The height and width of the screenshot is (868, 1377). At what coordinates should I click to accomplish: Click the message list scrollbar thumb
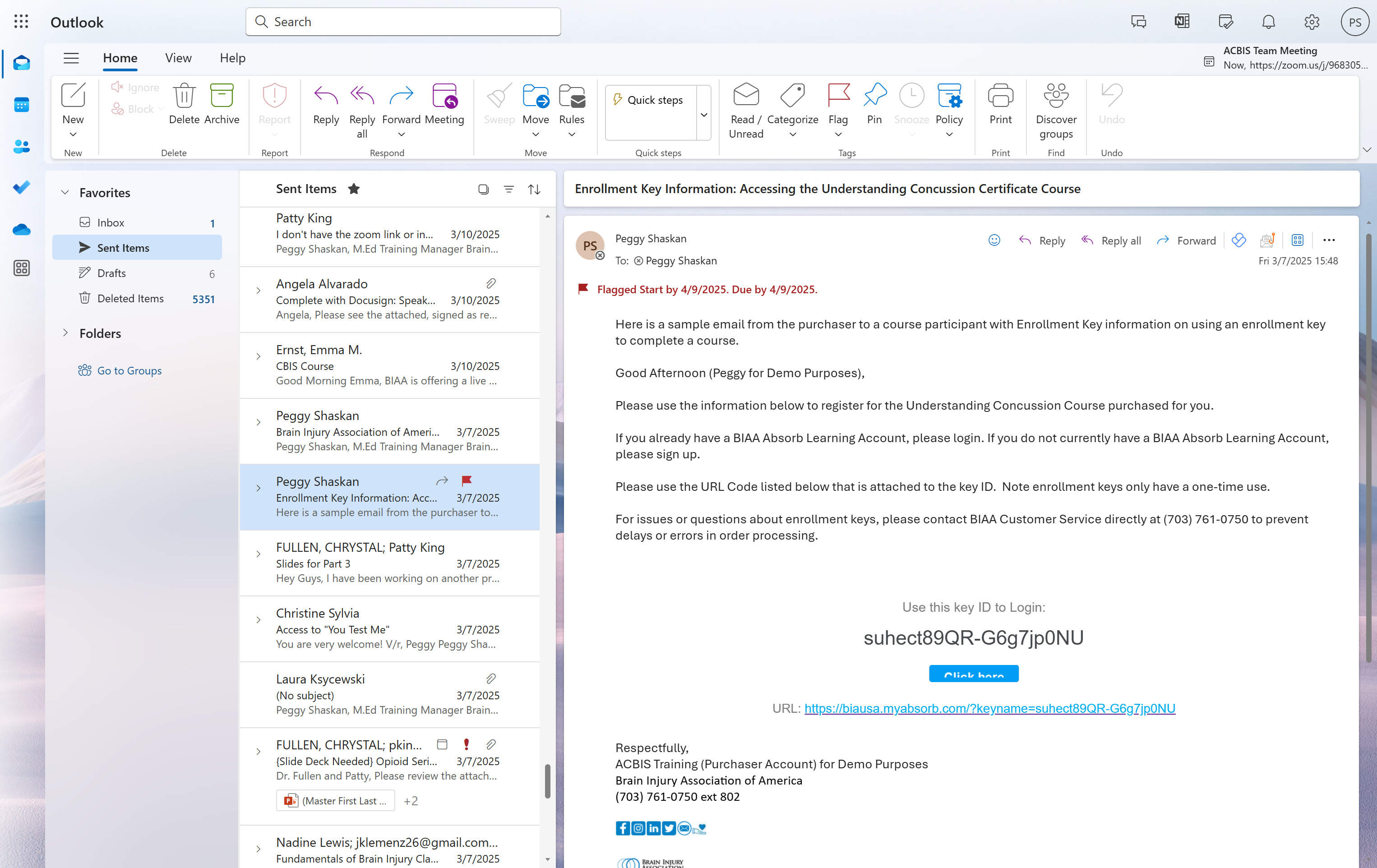point(547,780)
